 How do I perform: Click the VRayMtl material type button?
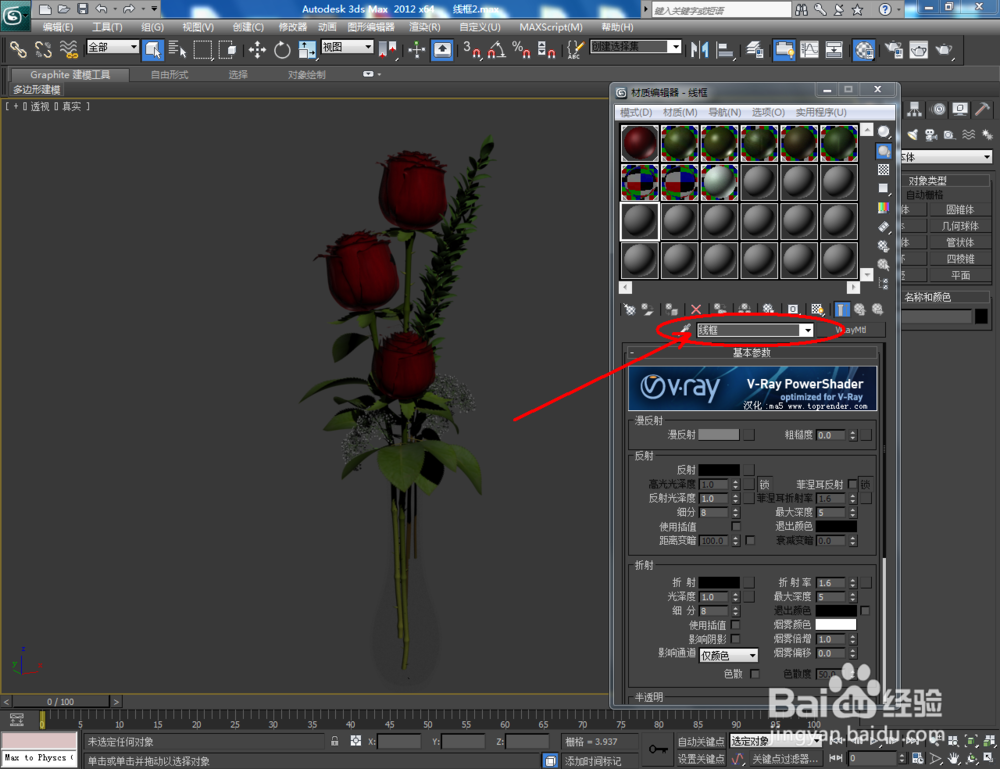tap(851, 330)
